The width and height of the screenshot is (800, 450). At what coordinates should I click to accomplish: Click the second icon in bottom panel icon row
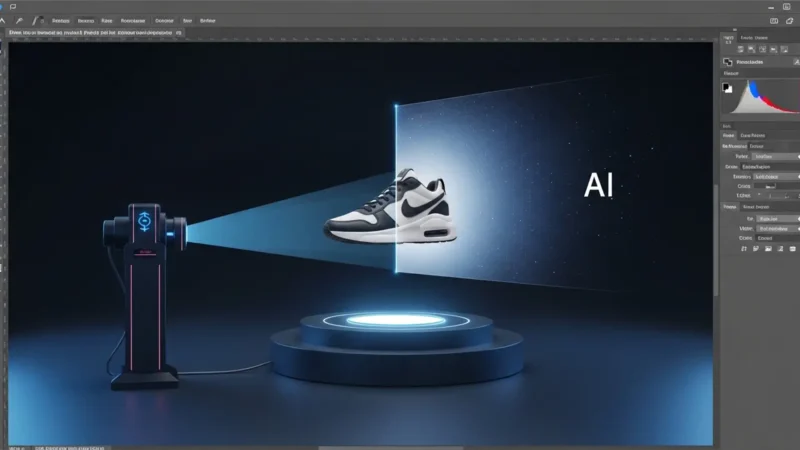tap(756, 248)
